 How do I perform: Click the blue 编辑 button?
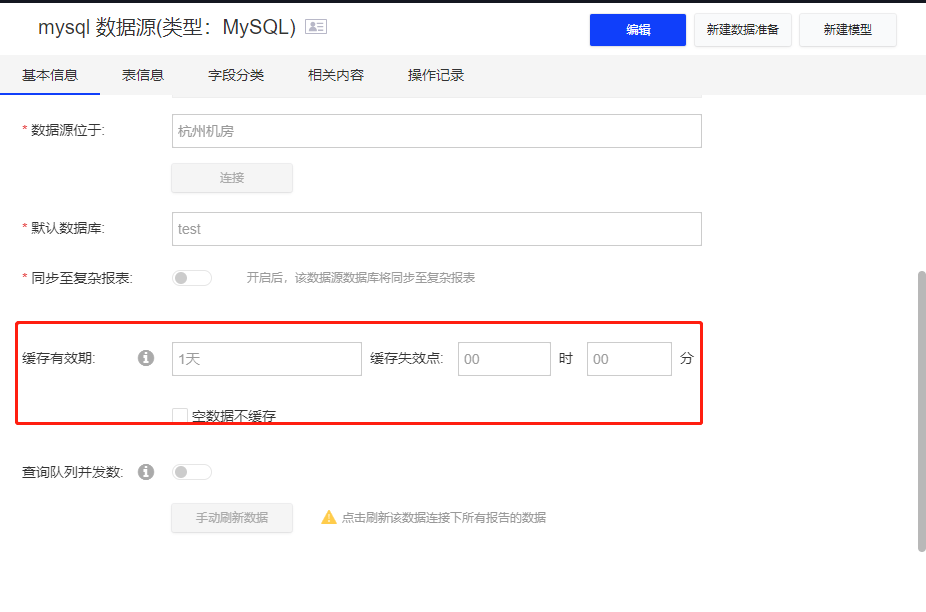(637, 29)
